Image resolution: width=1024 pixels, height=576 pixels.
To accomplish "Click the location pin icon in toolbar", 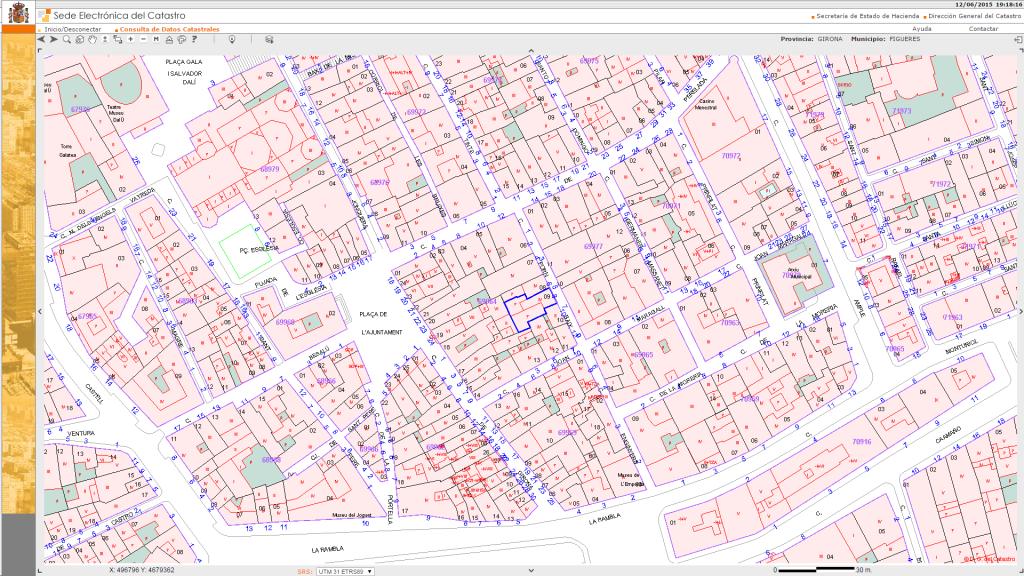I will [232, 39].
